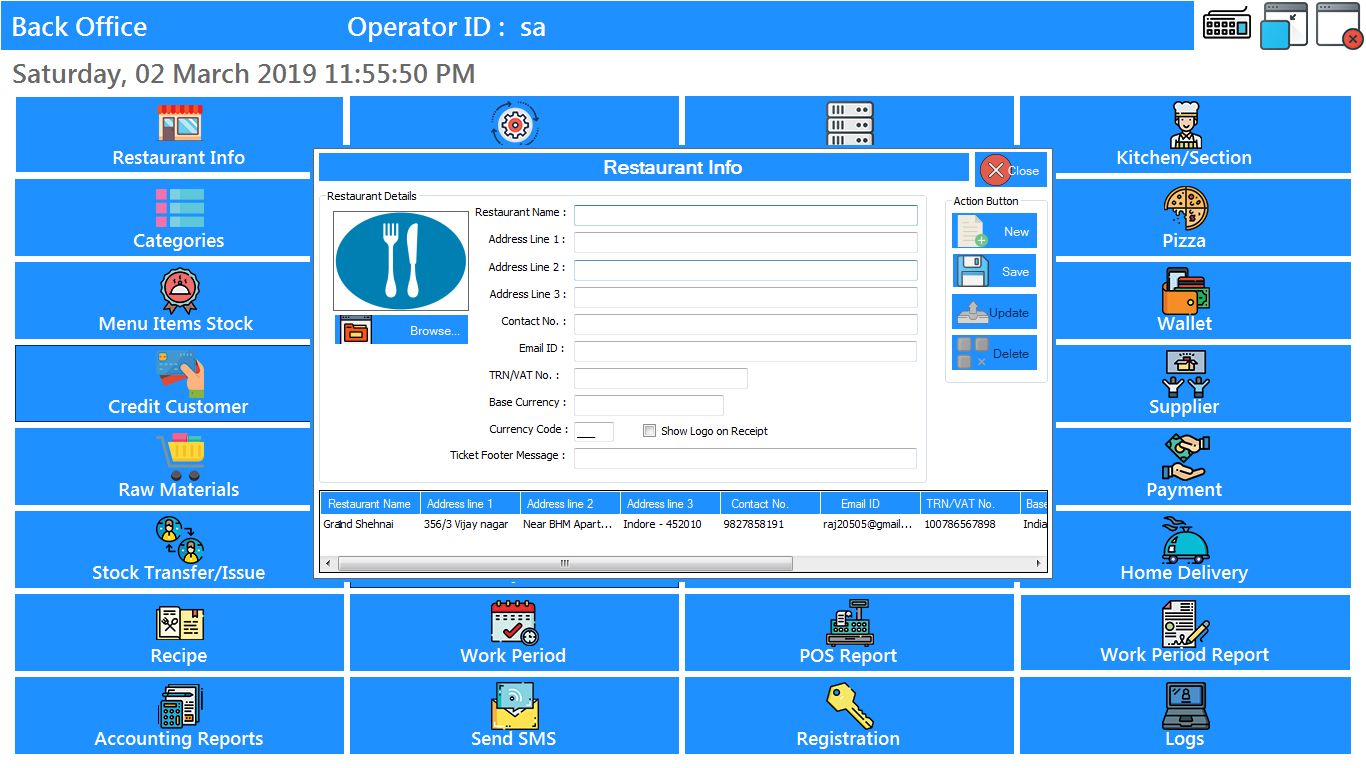The image size is (1366, 768).
Task: Open the Pizza tile
Action: [x=1184, y=218]
